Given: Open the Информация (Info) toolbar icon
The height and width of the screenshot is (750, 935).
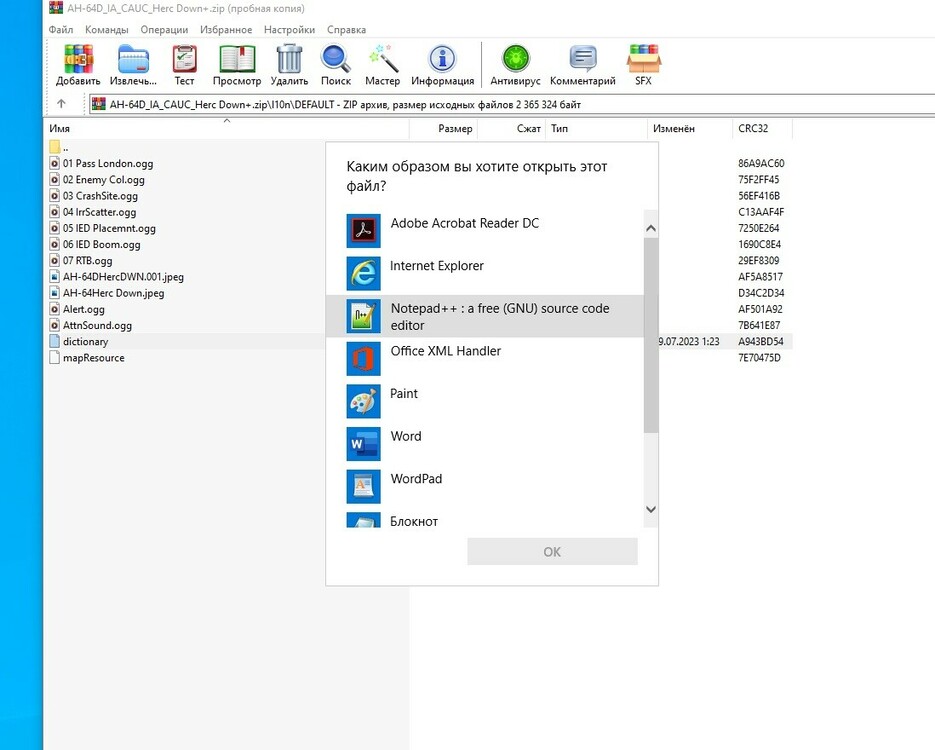Looking at the screenshot, I should (x=442, y=60).
